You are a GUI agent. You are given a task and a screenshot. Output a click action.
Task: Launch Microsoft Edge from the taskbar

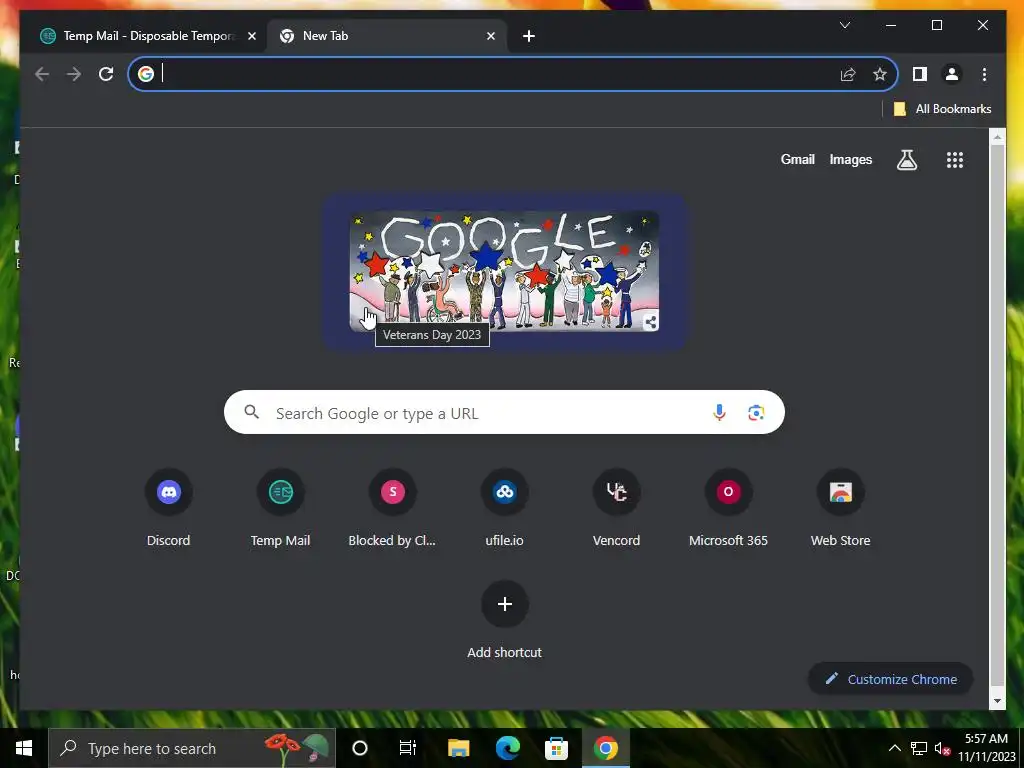(x=507, y=748)
